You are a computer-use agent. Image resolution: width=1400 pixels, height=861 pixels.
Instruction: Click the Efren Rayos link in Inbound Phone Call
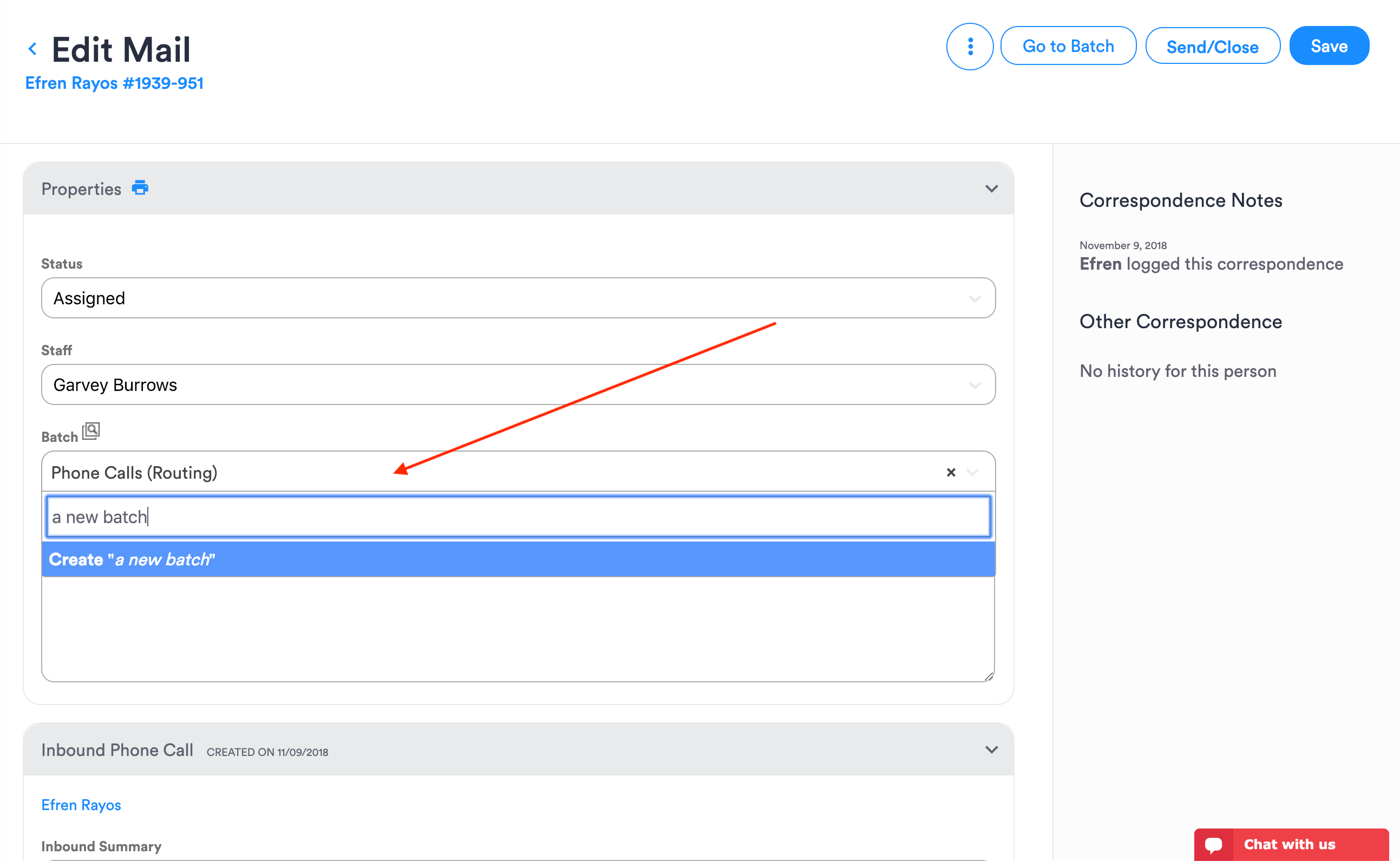81,805
